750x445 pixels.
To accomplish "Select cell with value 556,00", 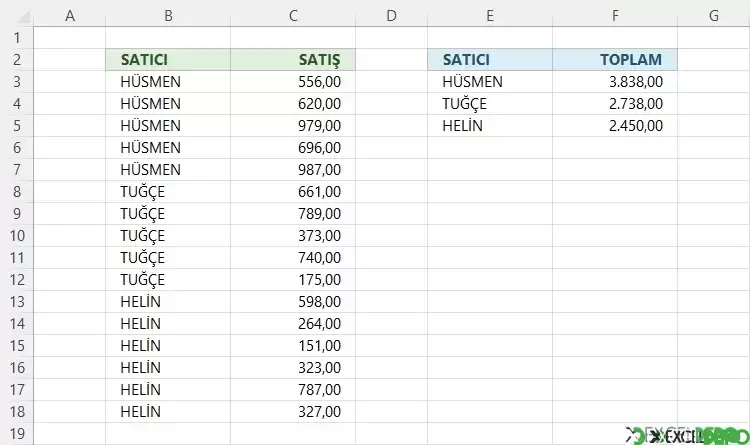I will (293, 82).
